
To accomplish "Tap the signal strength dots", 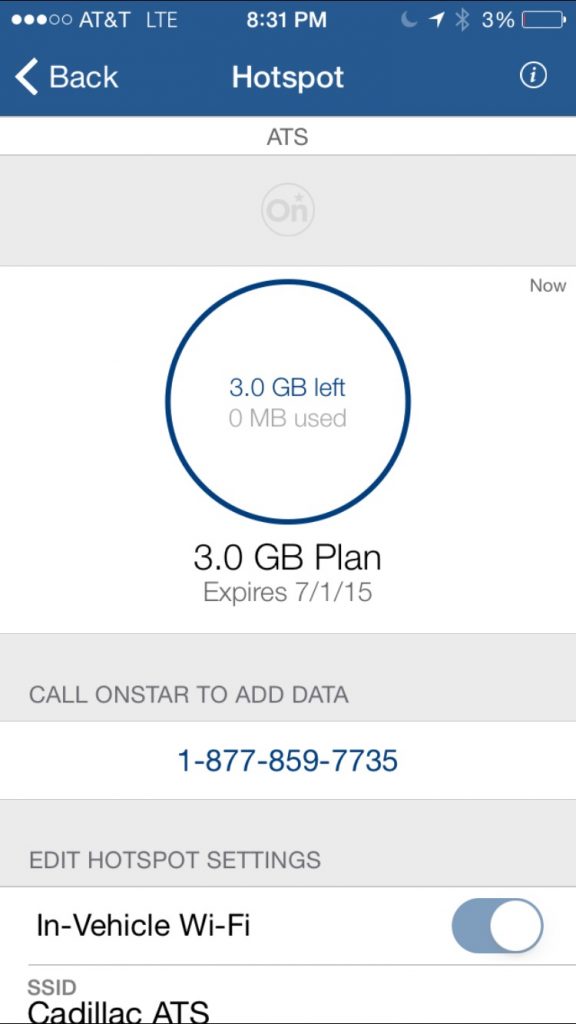I will [40, 20].
